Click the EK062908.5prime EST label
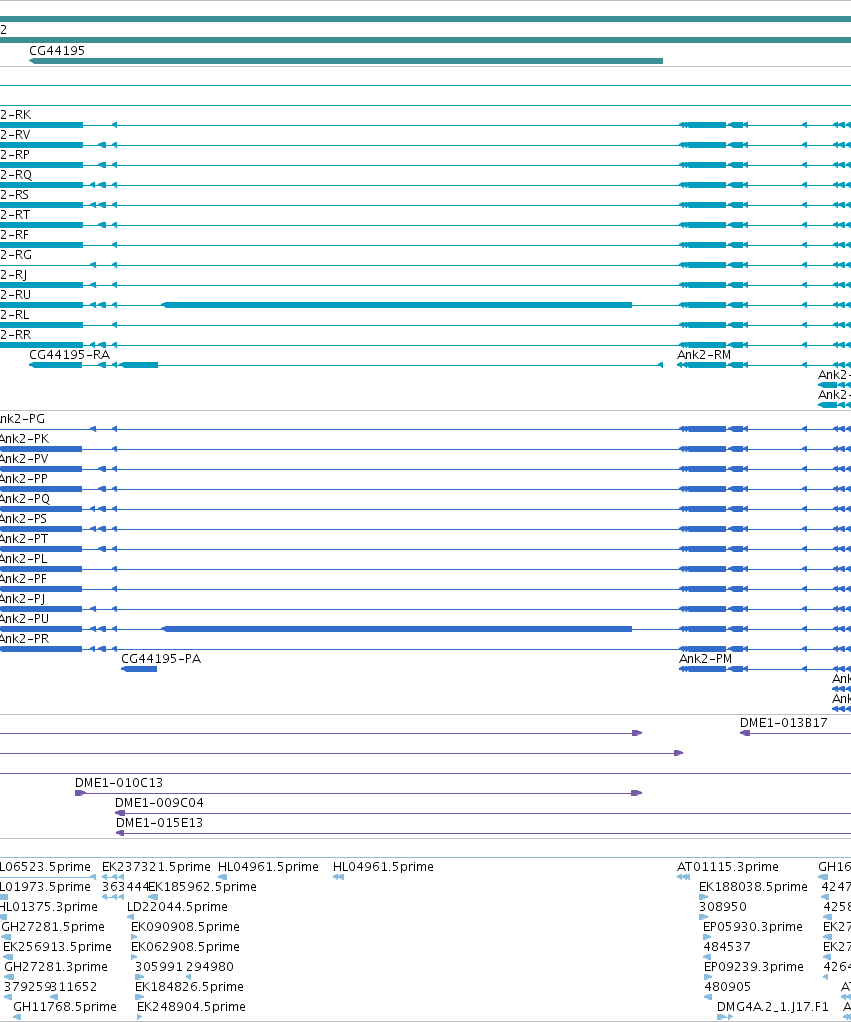Image resolution: width=851 pixels, height=1022 pixels. click(186, 947)
